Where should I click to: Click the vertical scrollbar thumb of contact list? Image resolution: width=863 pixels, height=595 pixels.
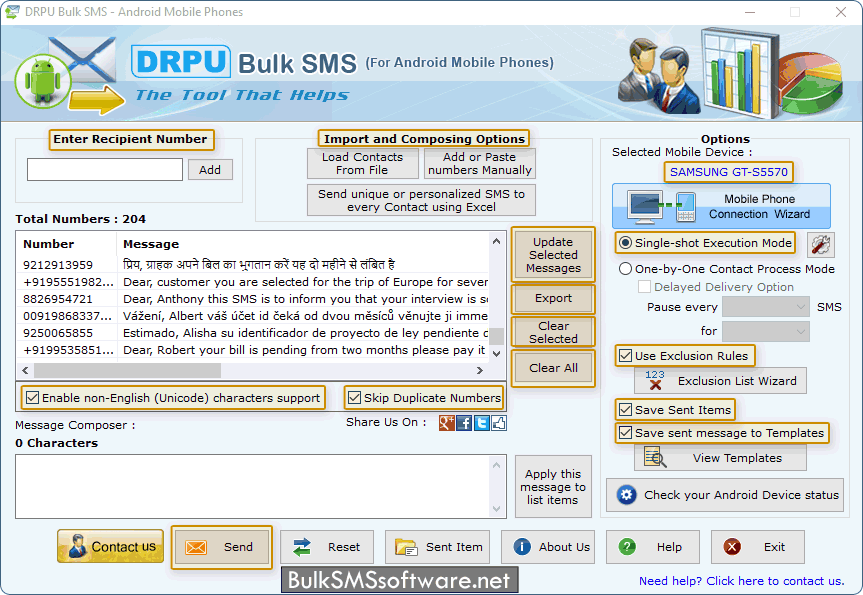[x=496, y=336]
